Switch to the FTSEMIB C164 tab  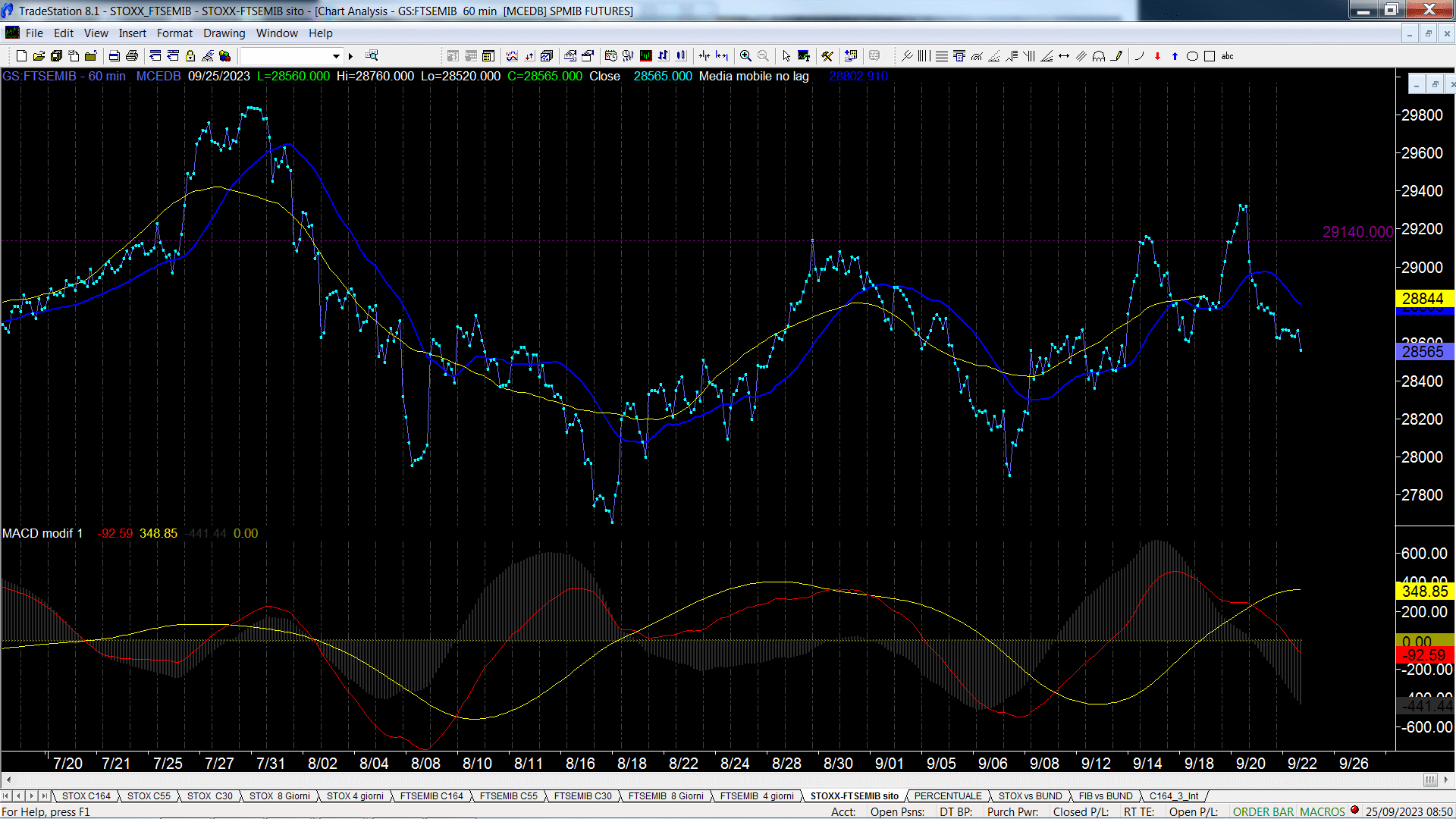click(x=431, y=796)
